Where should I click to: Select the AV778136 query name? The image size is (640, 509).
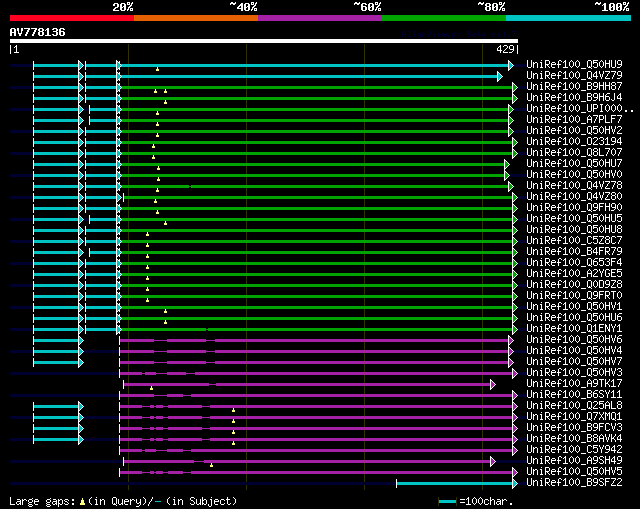coord(38,32)
